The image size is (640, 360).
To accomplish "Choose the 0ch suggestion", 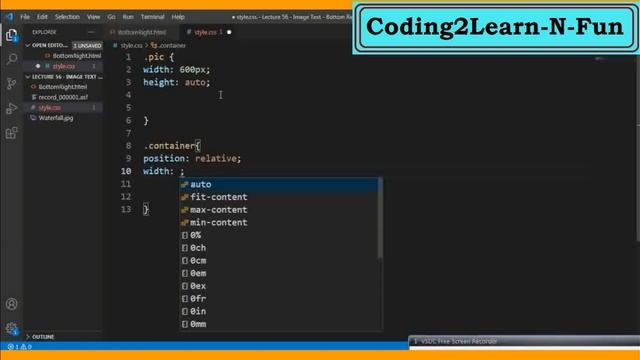I will point(279,248).
